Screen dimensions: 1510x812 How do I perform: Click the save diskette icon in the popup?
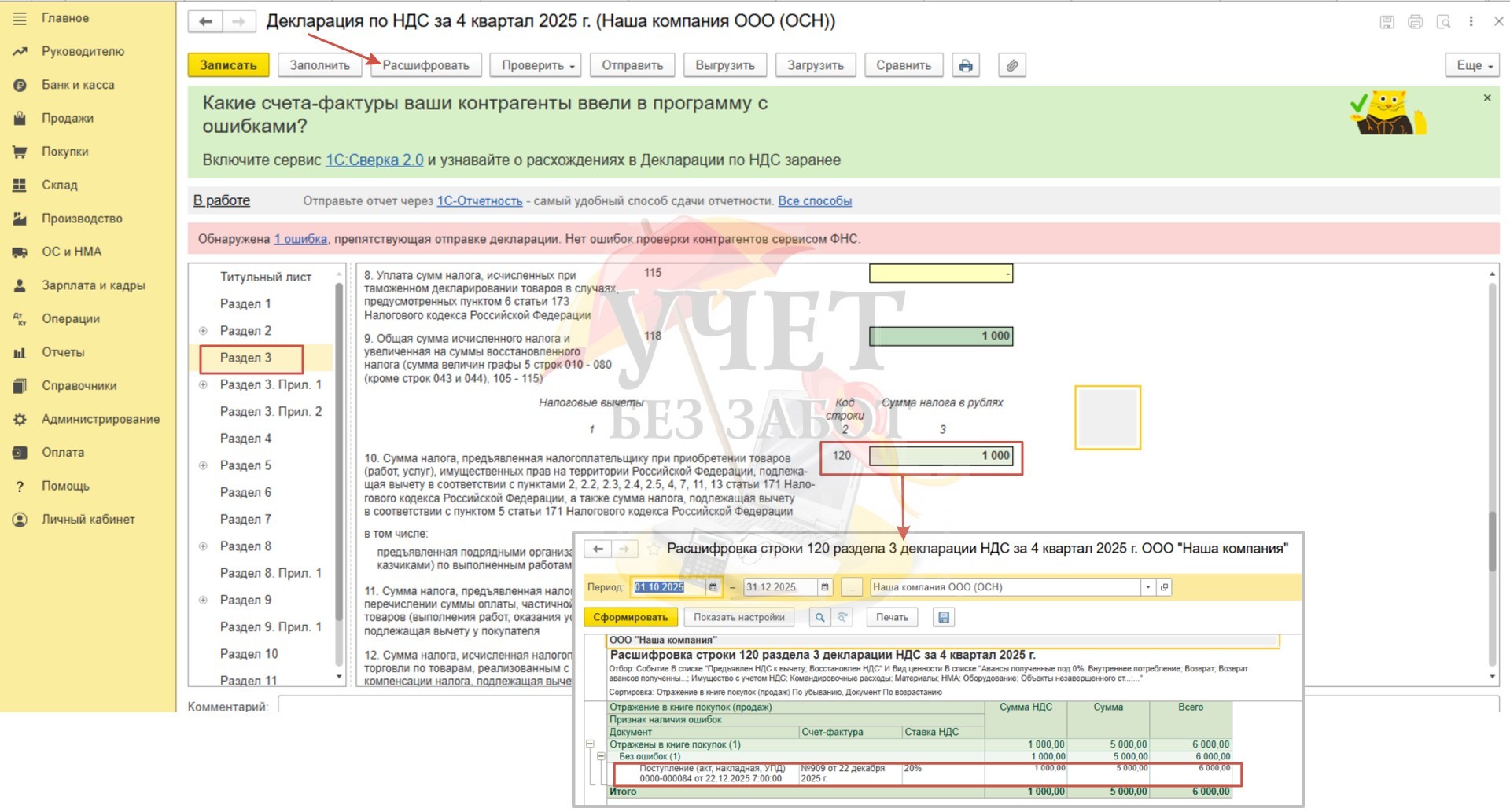[944, 618]
